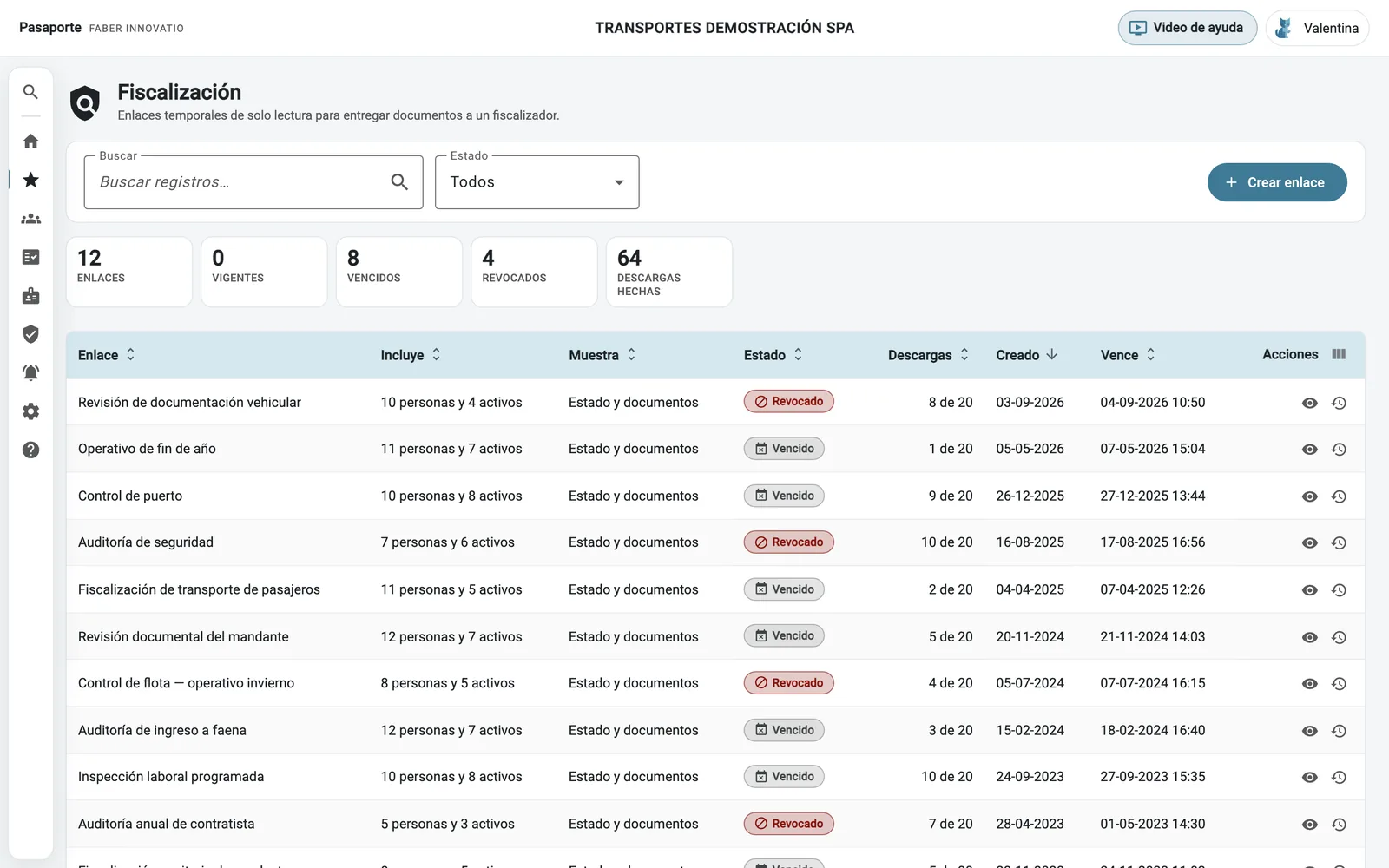Open Valentina user menu
The width and height of the screenshot is (1389, 868).
(1317, 28)
